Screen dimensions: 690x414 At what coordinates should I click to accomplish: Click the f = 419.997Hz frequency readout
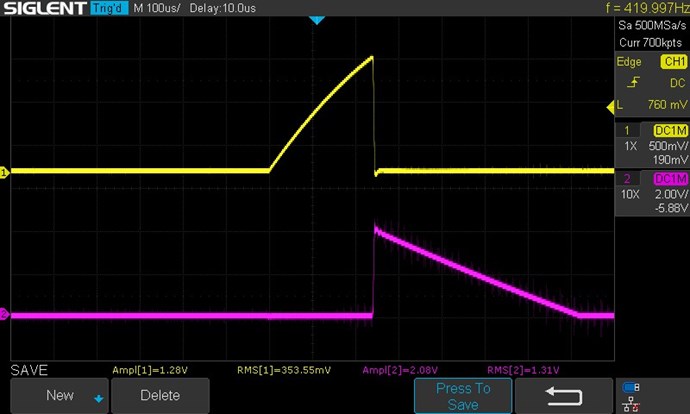[647, 8]
